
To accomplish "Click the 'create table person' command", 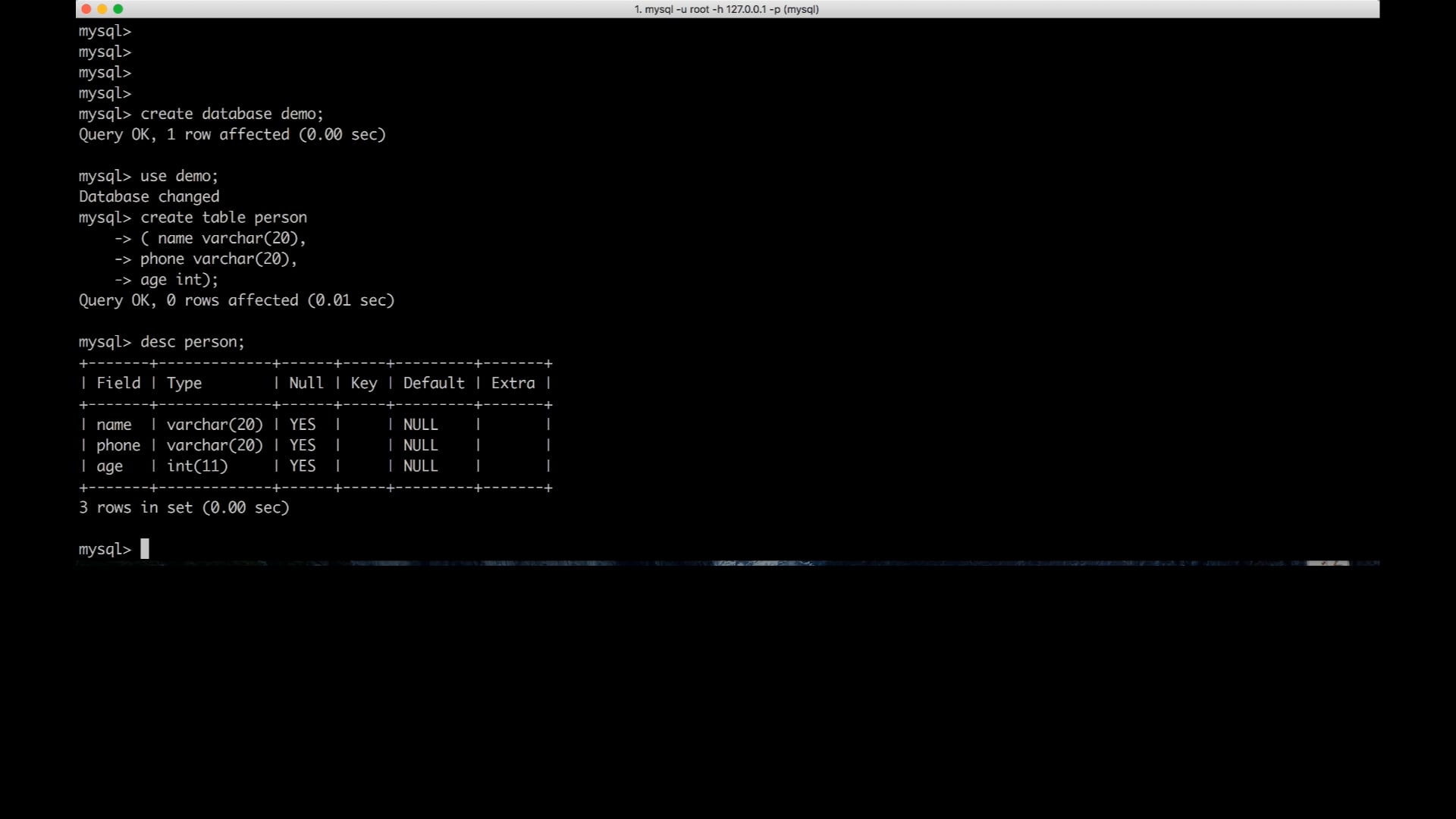I will (x=223, y=218).
